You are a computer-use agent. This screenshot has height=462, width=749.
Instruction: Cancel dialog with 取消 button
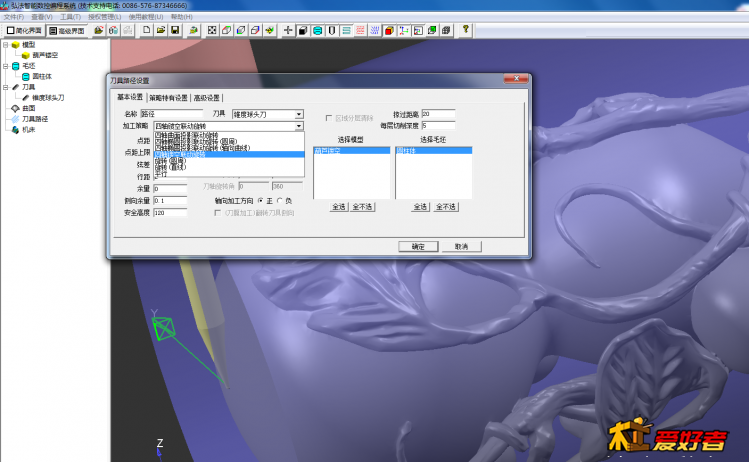click(x=461, y=247)
